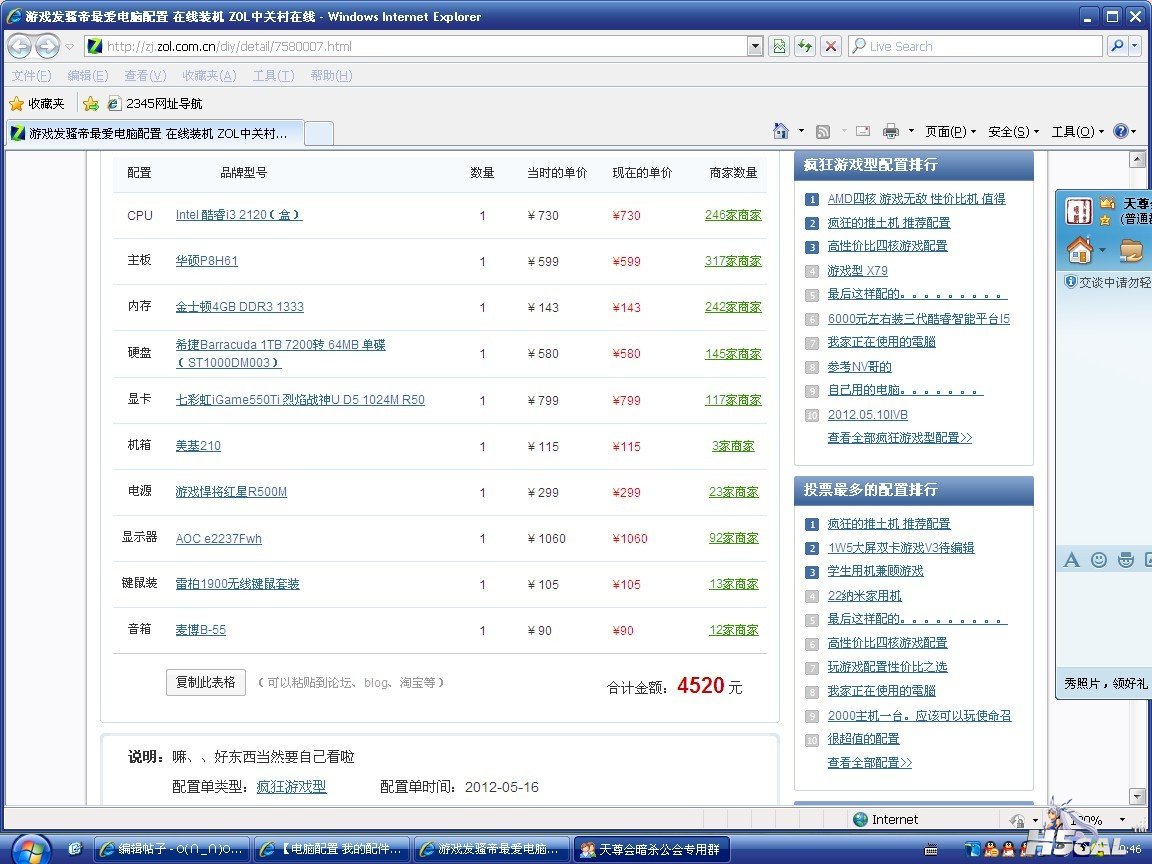Open the 收藏夹(A) menu

point(209,76)
